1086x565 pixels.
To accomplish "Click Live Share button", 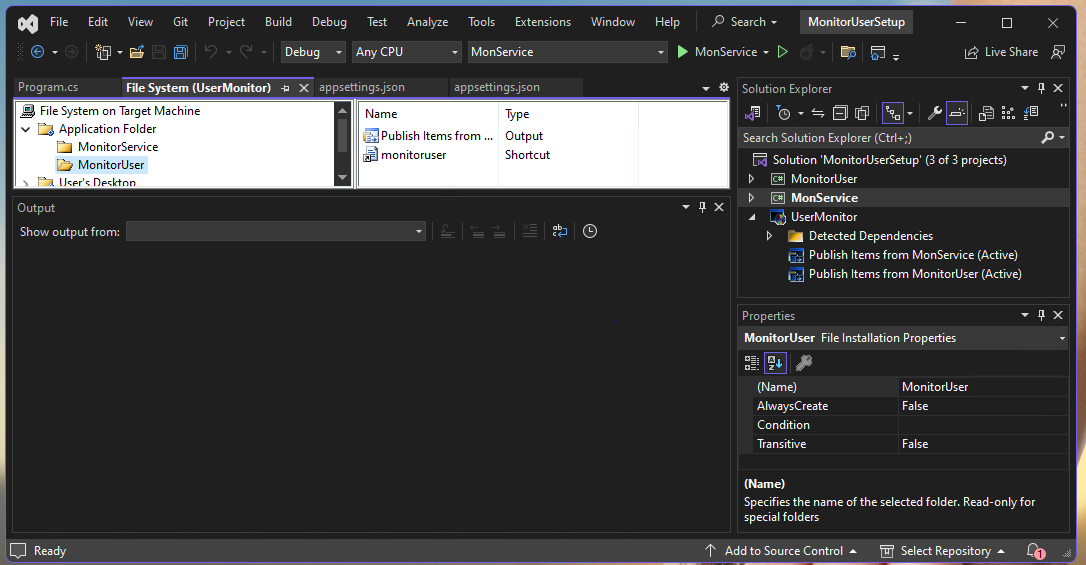I will [1001, 52].
